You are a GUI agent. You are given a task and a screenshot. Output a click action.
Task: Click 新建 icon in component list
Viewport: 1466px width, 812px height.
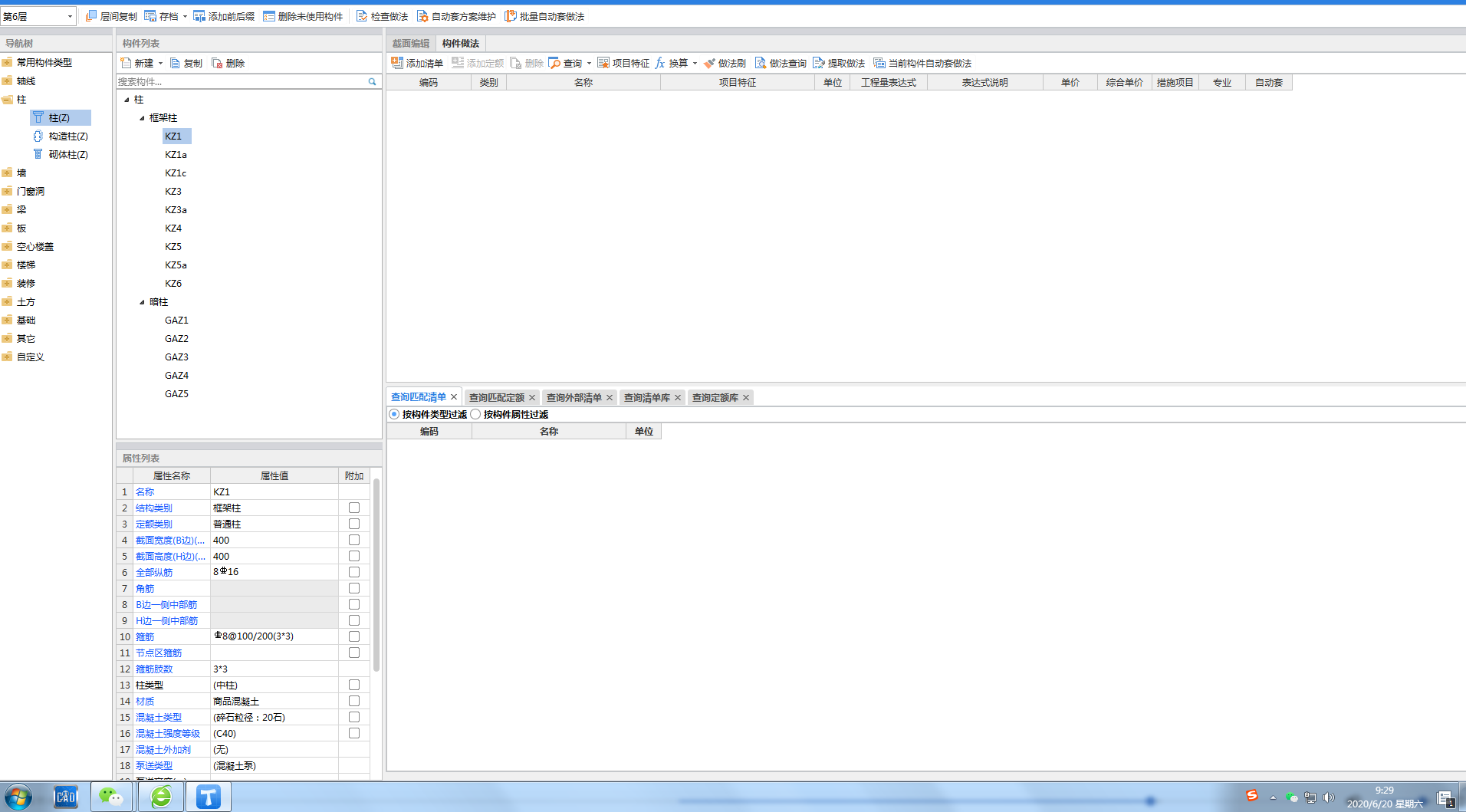127,63
